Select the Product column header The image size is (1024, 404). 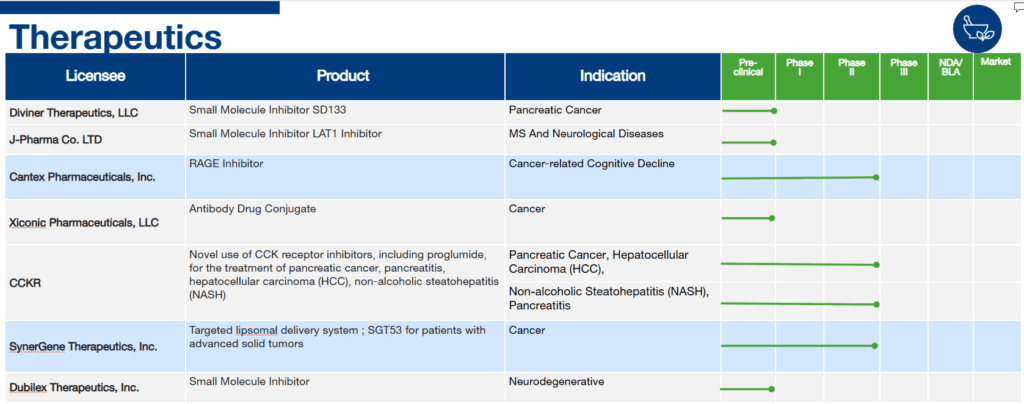[345, 76]
